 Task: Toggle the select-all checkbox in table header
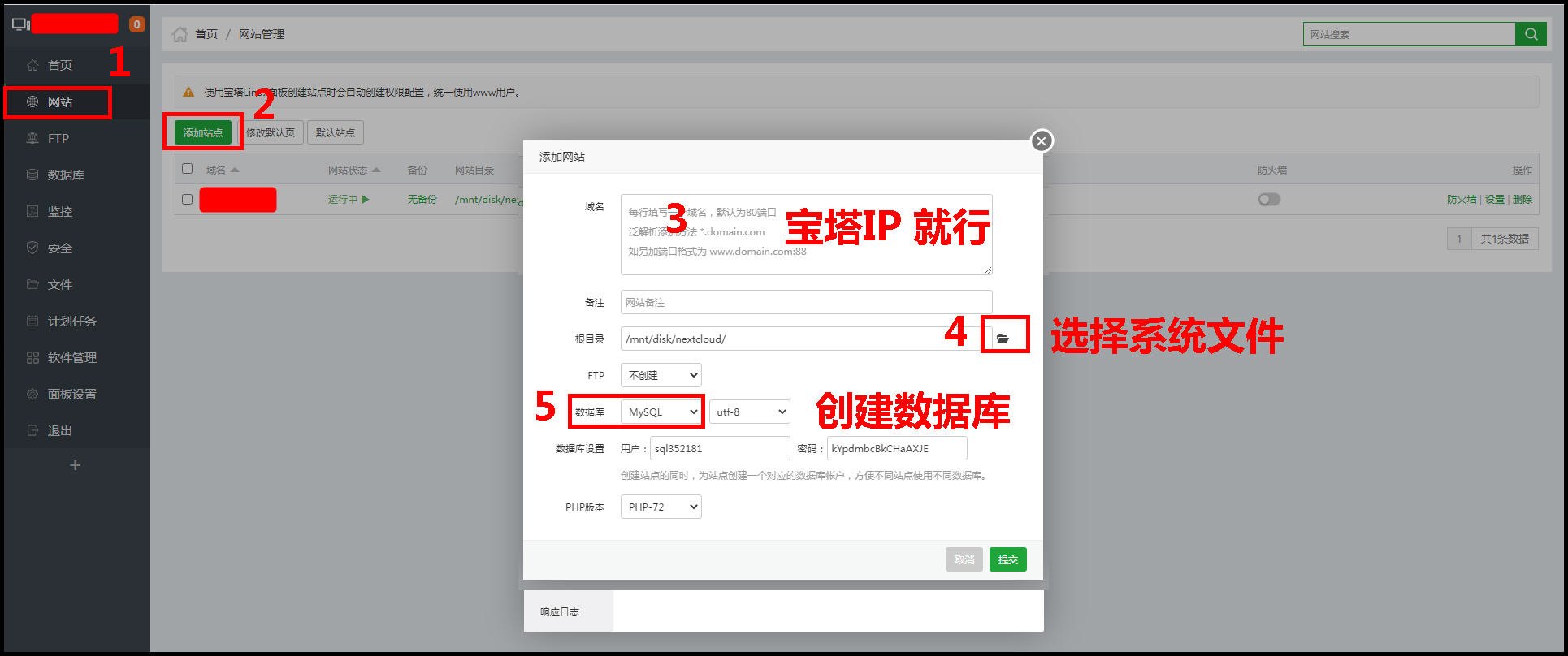pyautogui.click(x=188, y=169)
